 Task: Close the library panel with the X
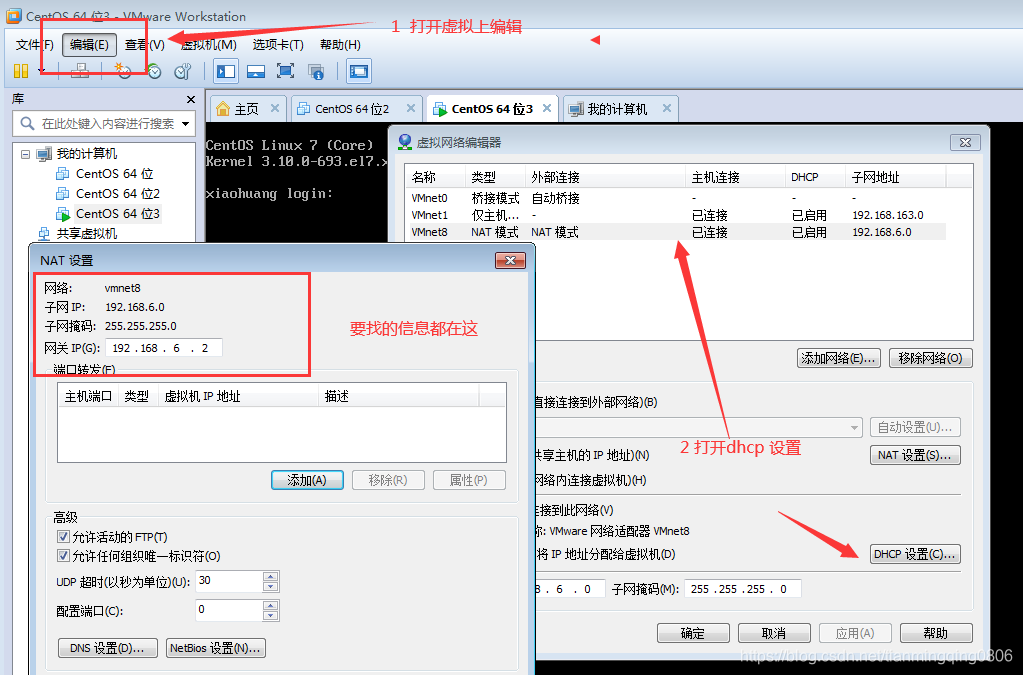point(191,99)
